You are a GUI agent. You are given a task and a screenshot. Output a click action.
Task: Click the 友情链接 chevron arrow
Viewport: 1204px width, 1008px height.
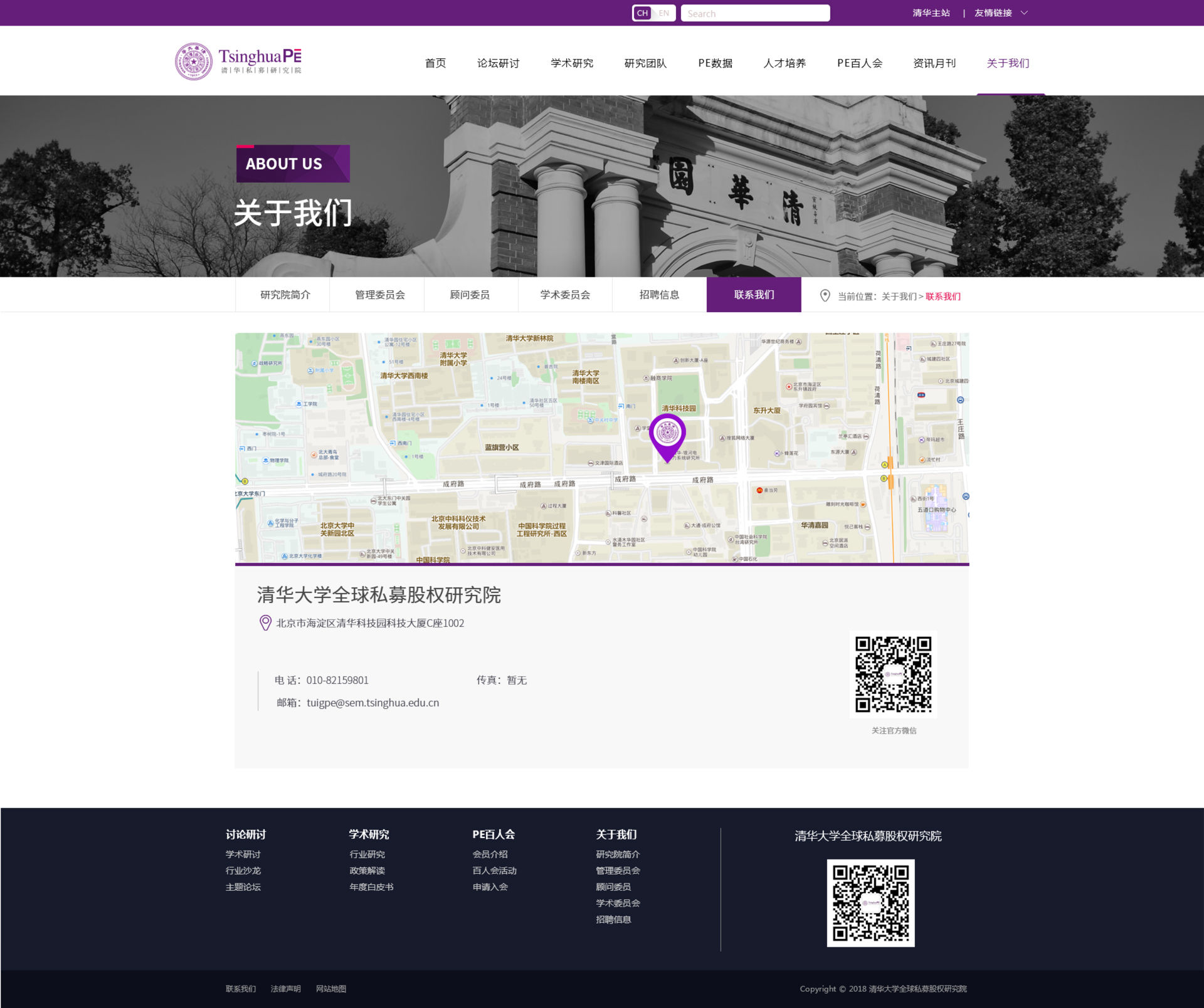pos(1024,13)
